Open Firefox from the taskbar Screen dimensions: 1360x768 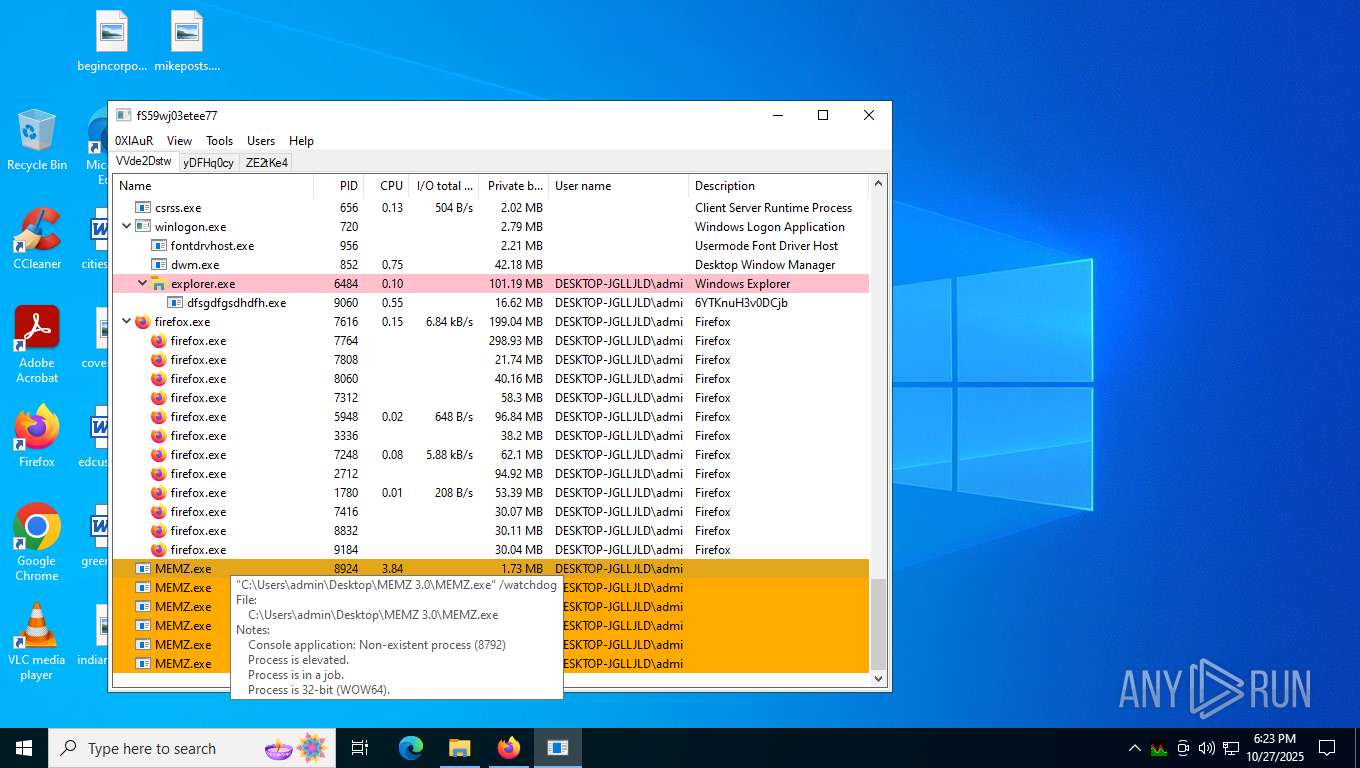(x=509, y=748)
